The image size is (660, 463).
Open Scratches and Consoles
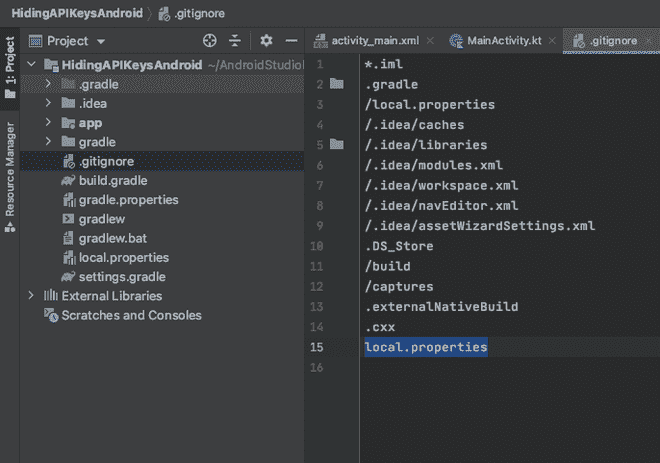coord(131,315)
